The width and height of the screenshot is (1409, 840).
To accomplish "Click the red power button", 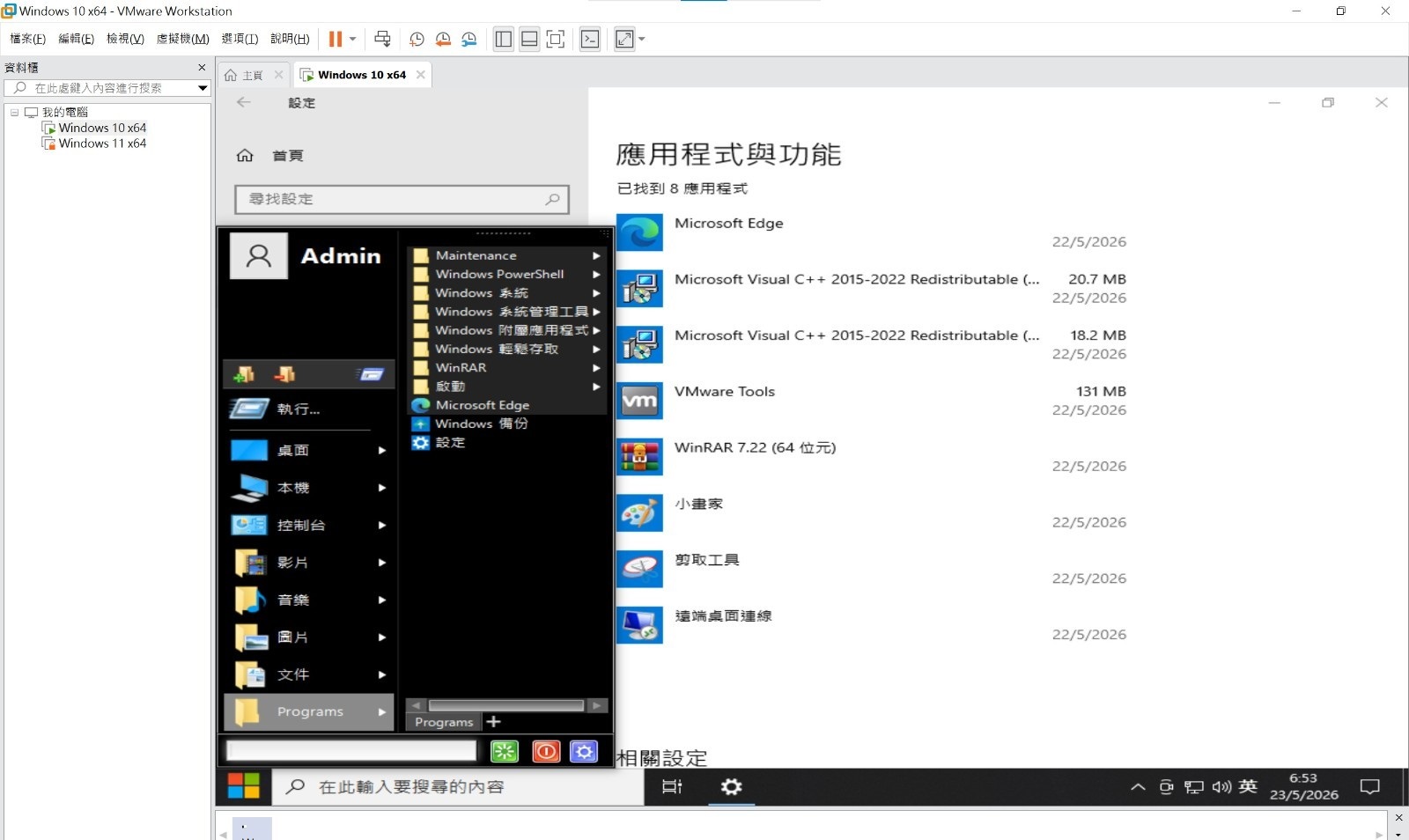I will [546, 751].
